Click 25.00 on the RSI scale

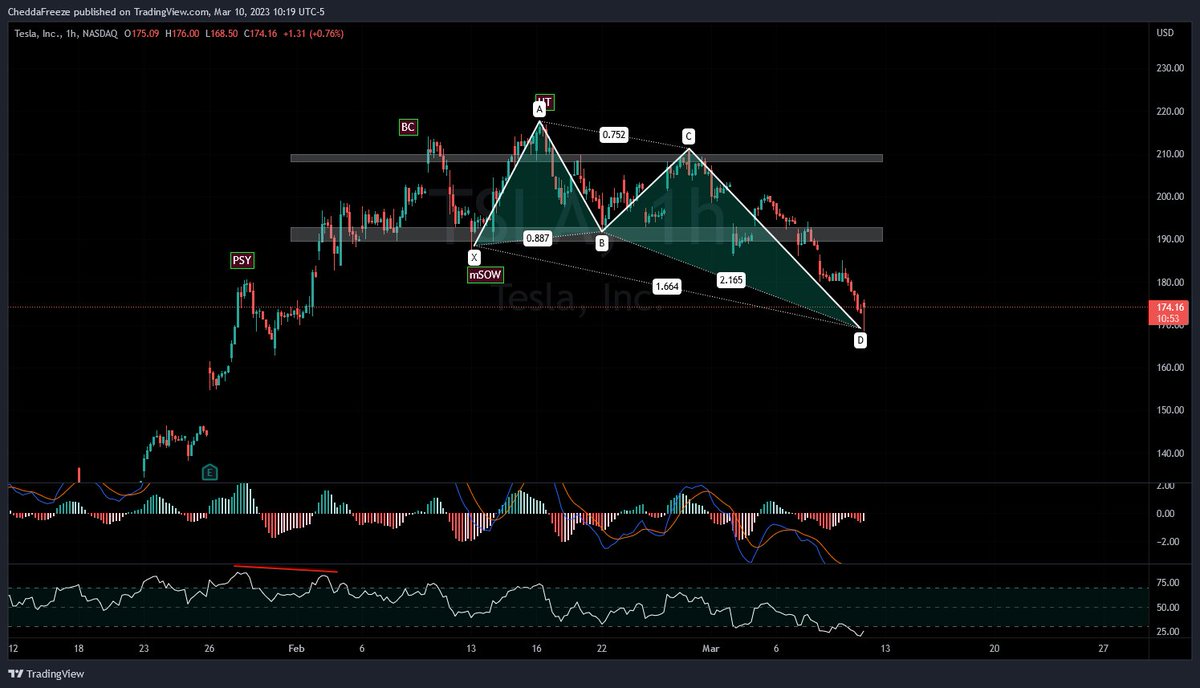[x=1170, y=632]
